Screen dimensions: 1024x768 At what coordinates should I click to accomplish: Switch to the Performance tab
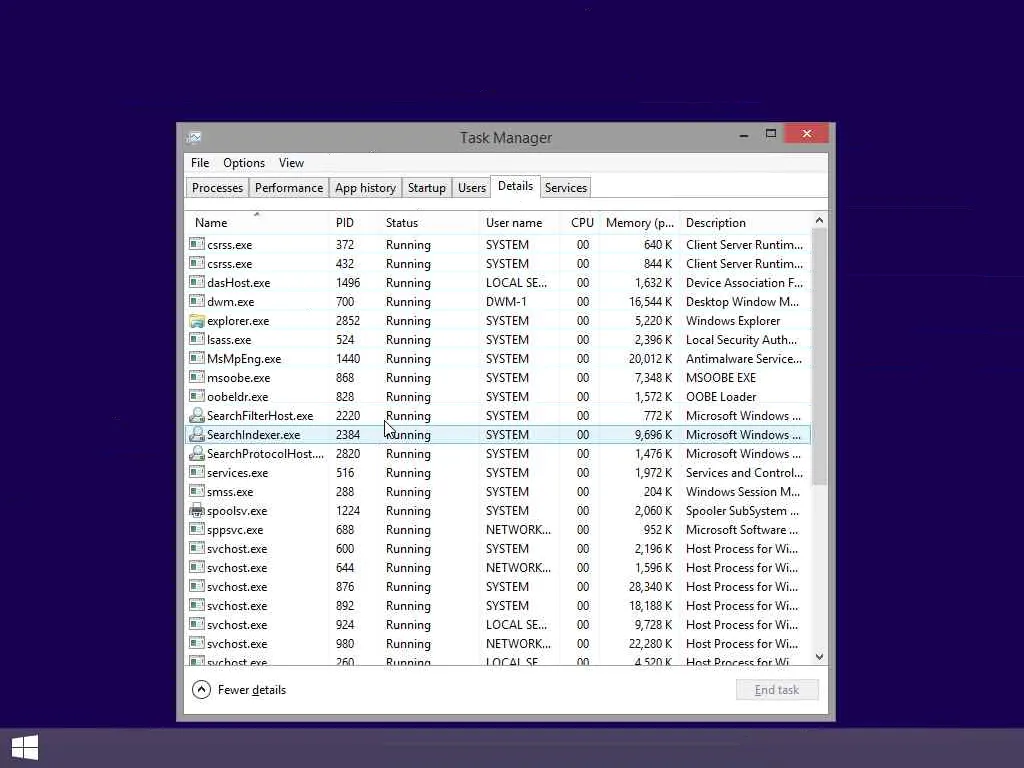[289, 187]
